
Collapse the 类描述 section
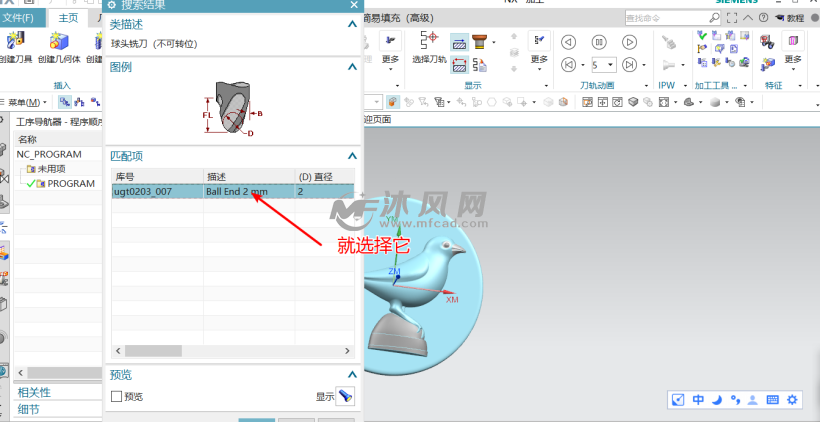tap(352, 24)
